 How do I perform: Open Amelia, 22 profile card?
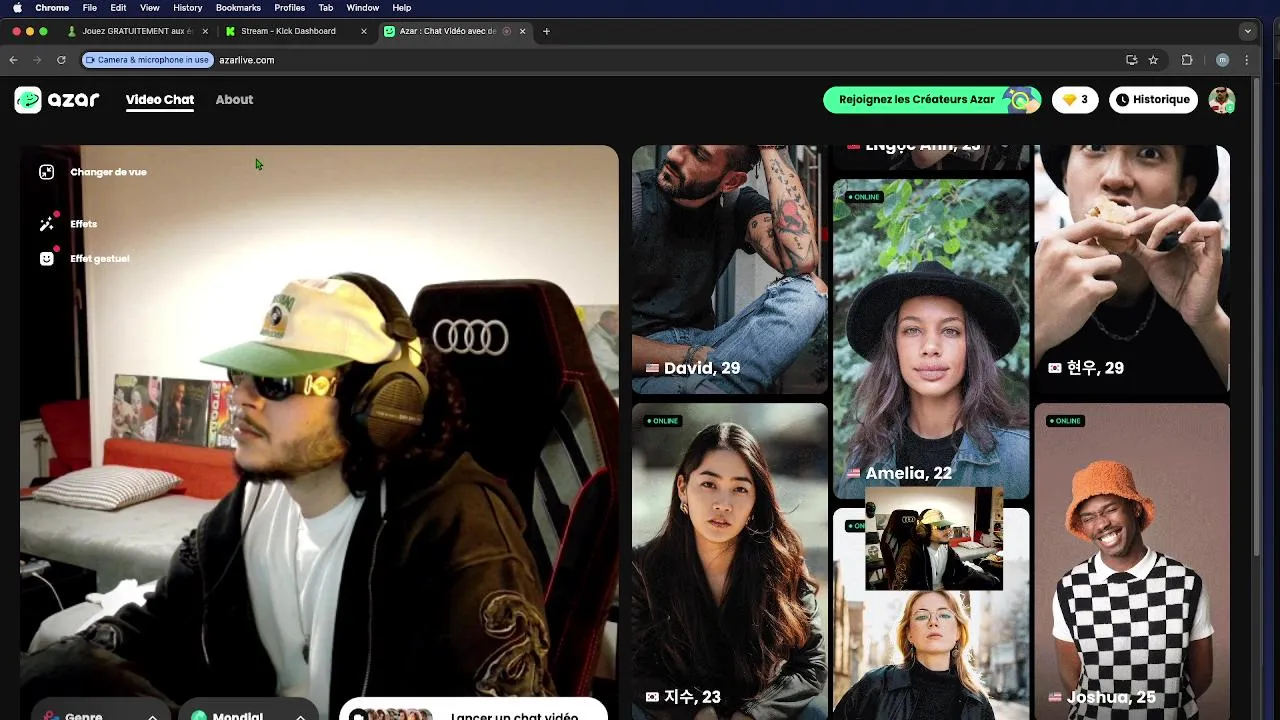pyautogui.click(x=931, y=338)
